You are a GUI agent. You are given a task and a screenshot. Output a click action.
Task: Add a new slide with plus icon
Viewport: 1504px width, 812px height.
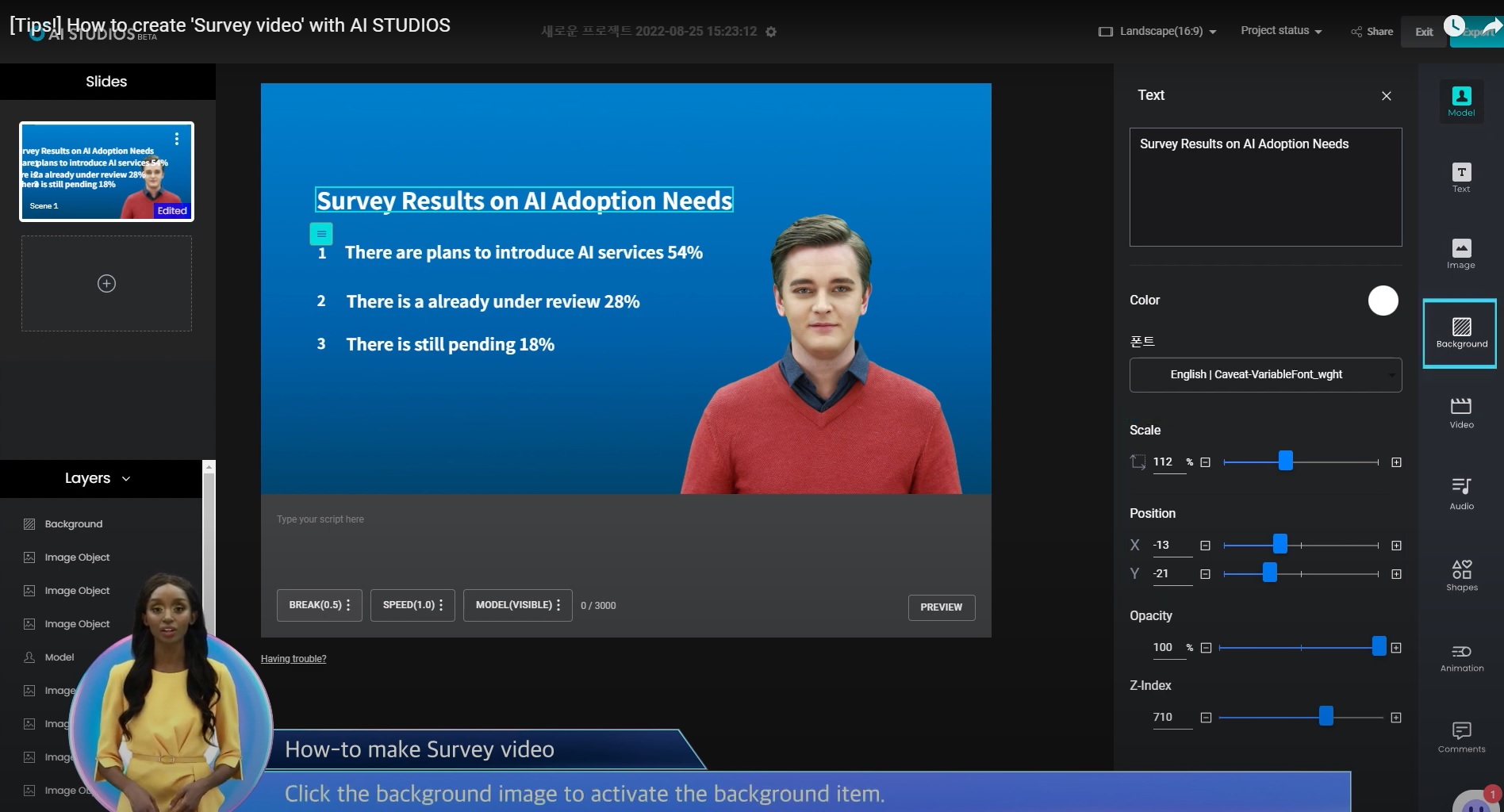[x=106, y=283]
